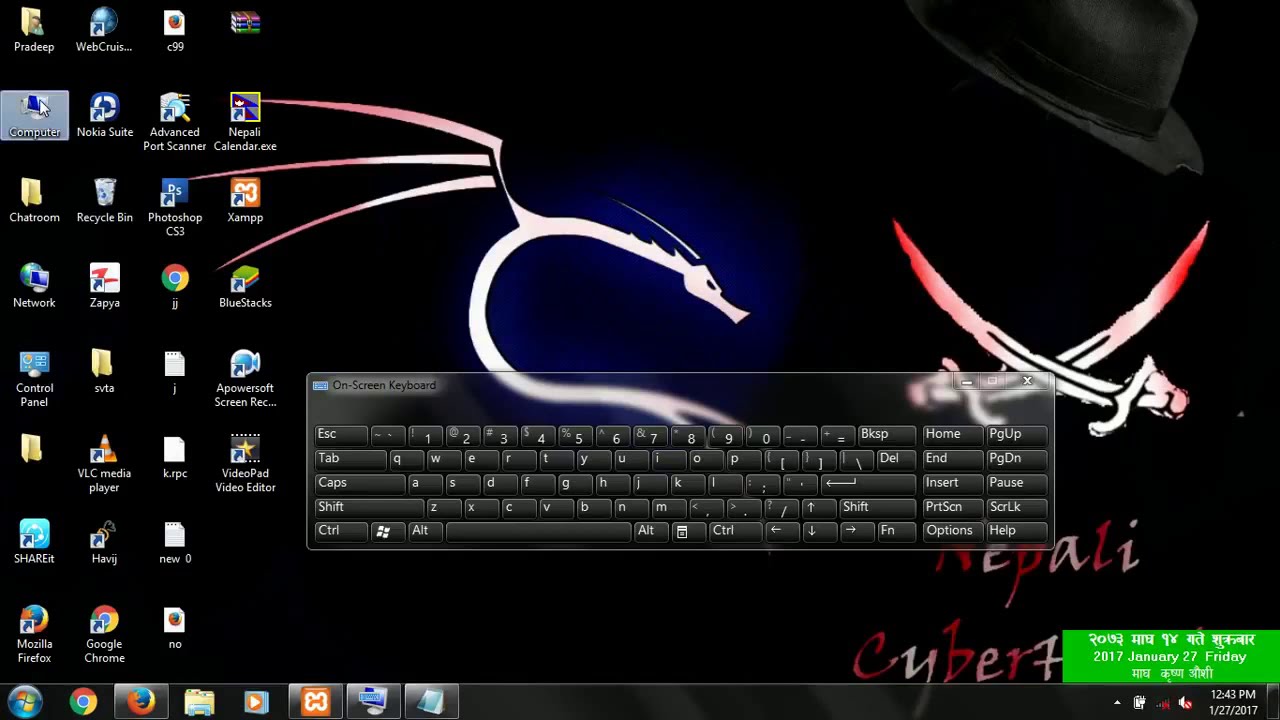Image resolution: width=1280 pixels, height=720 pixels.
Task: Select Apowersoft Screen Recorder shortcut
Action: click(x=245, y=379)
